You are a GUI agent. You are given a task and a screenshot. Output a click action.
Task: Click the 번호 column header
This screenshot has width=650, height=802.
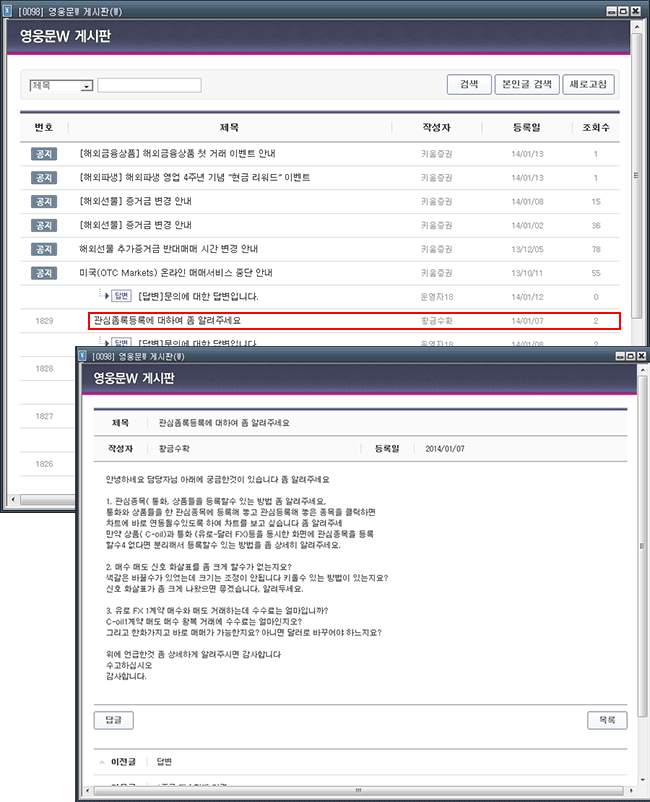[44, 127]
